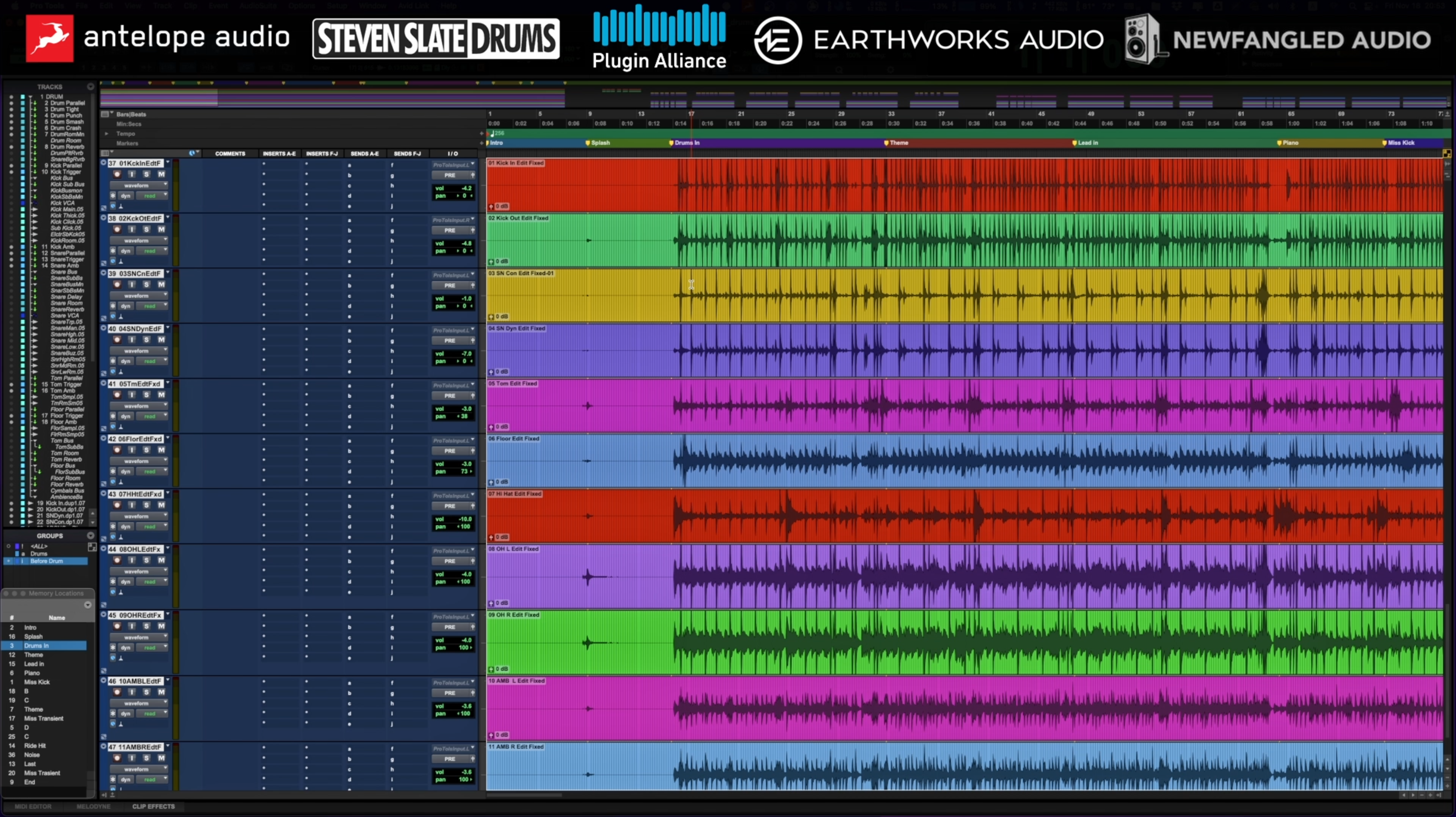Click the track color square for Kick VCA
1456x817 pixels.
(23, 203)
